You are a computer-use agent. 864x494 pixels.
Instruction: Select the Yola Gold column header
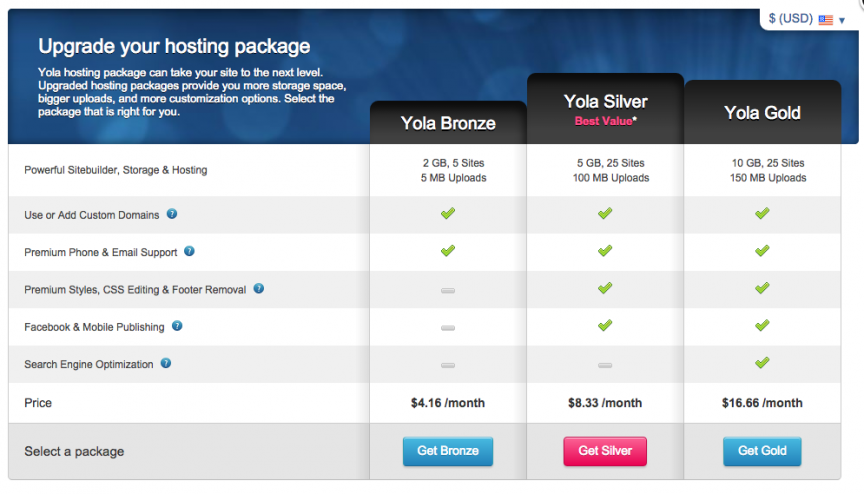pyautogui.click(x=762, y=112)
